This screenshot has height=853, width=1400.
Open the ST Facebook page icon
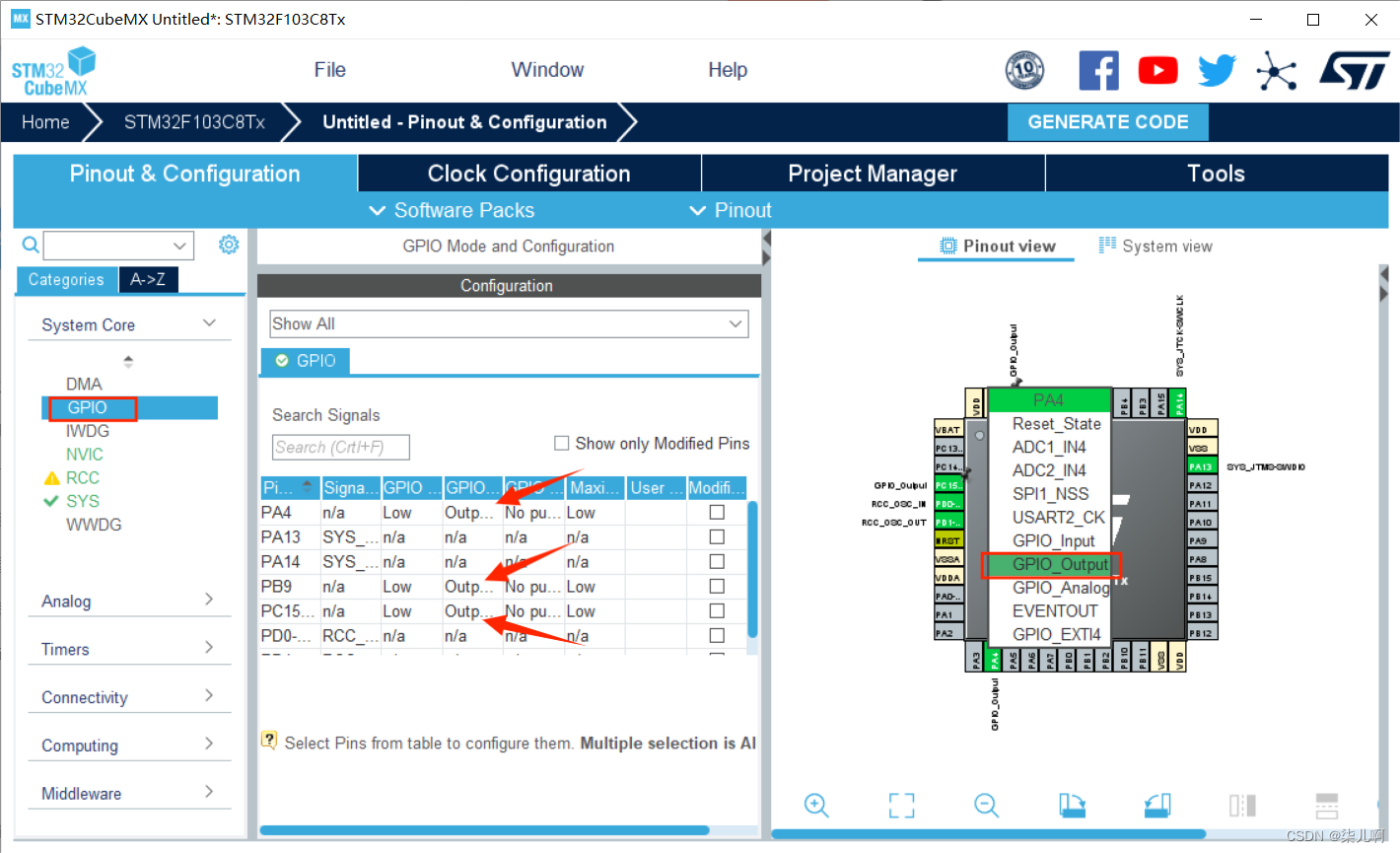tap(1098, 70)
